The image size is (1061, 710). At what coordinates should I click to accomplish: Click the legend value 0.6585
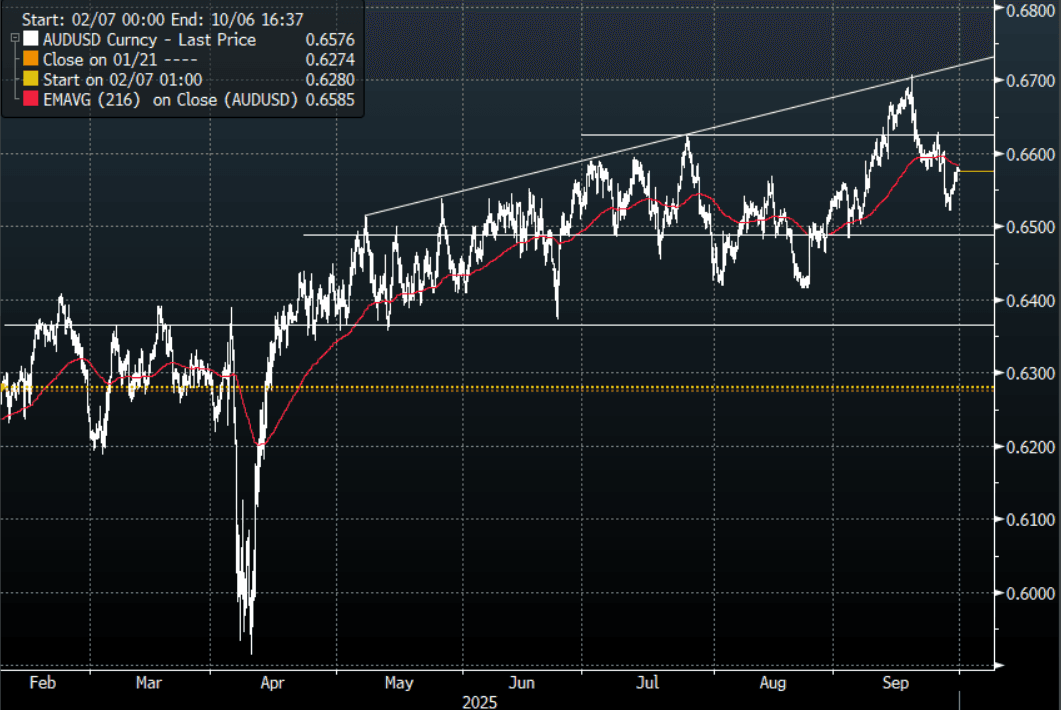tap(330, 100)
